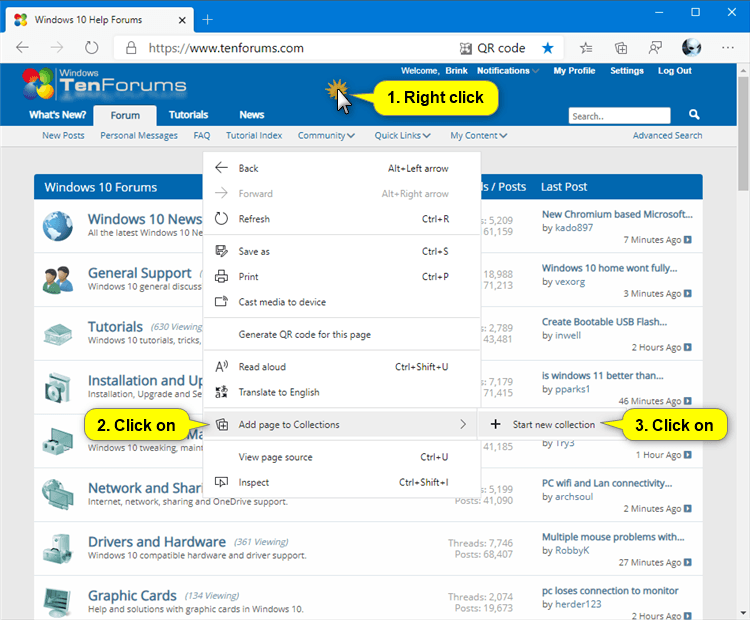This screenshot has height=620, width=750.
Task: Go to last post arrow beside 27 Minutes Ago
Action: point(688,563)
